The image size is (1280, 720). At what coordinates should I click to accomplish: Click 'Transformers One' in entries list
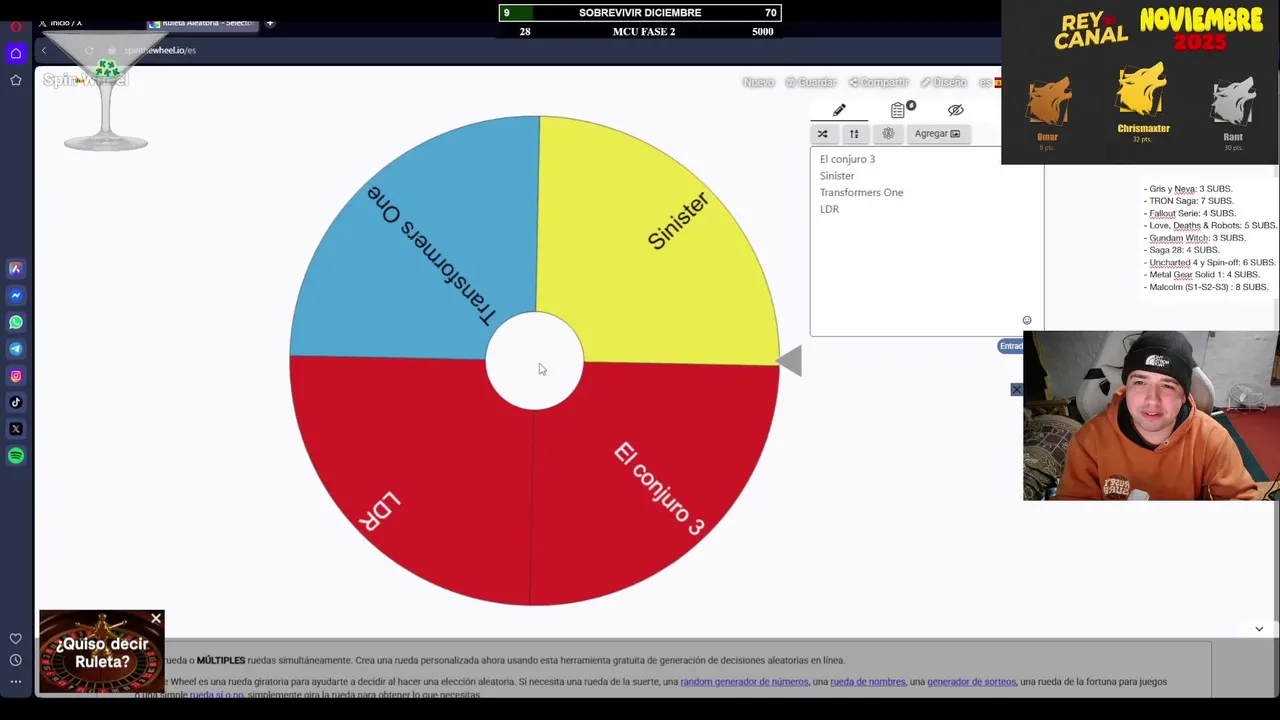coord(861,193)
